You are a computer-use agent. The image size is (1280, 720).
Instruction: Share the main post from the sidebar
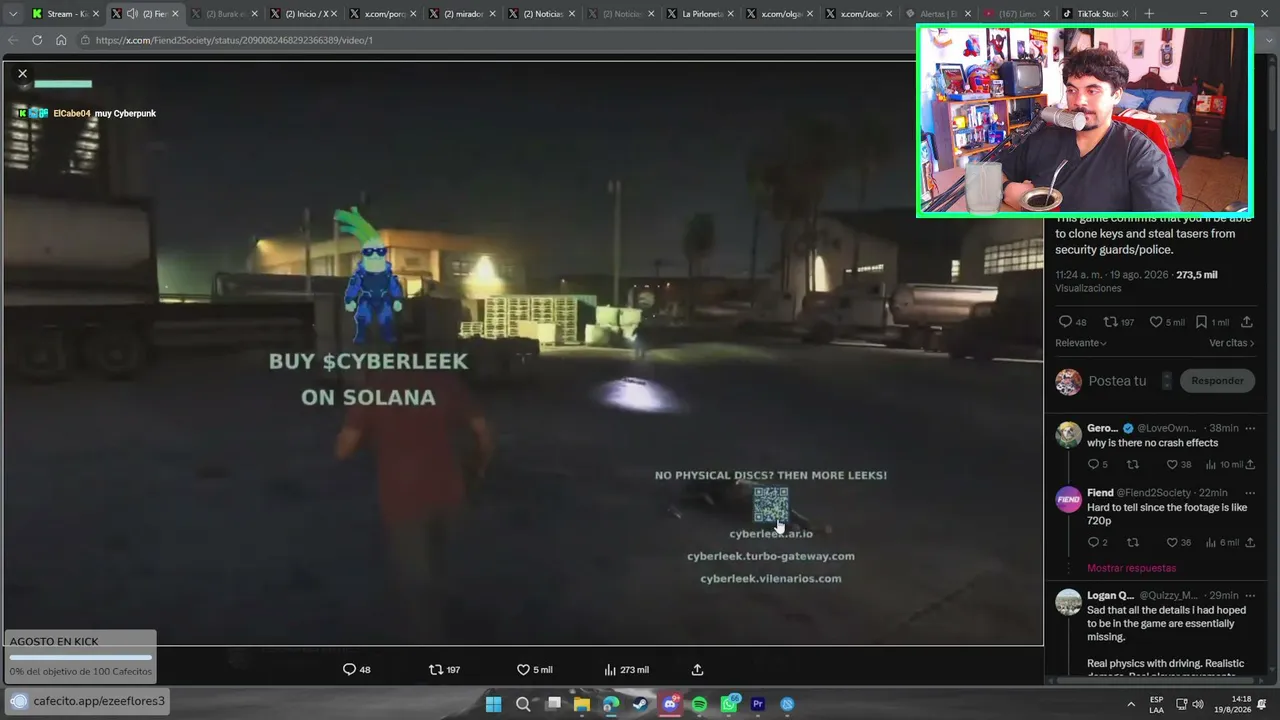point(1247,322)
